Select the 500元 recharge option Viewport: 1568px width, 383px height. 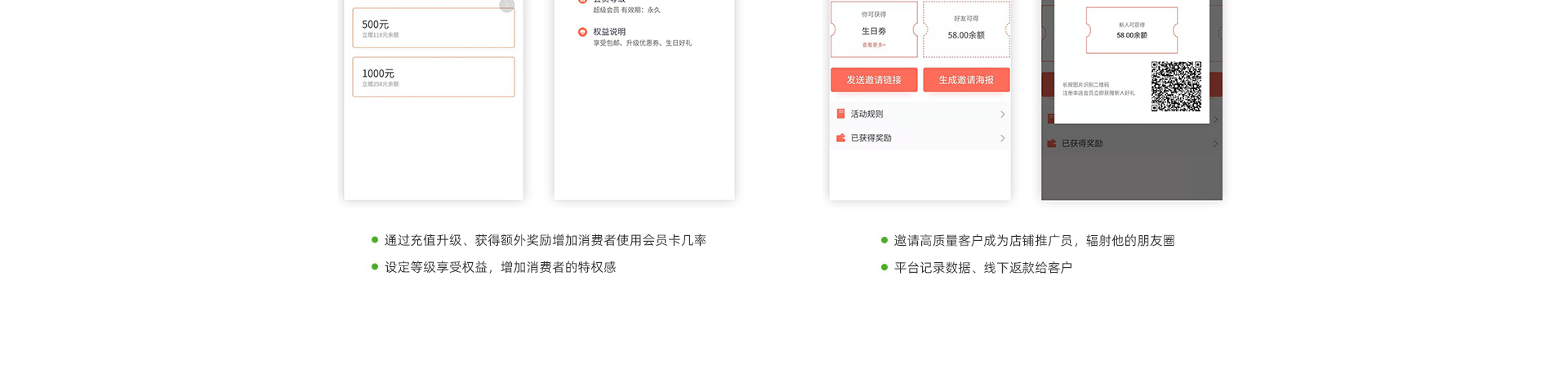coord(433,29)
